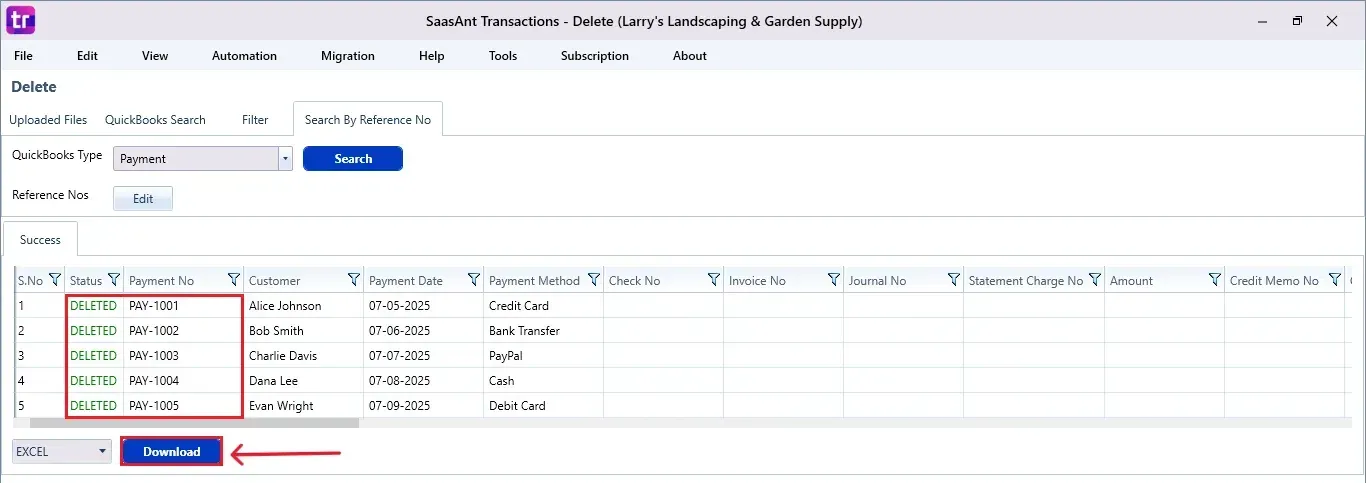Click the Debit Card cell
The height and width of the screenshot is (483, 1366).
(543, 406)
